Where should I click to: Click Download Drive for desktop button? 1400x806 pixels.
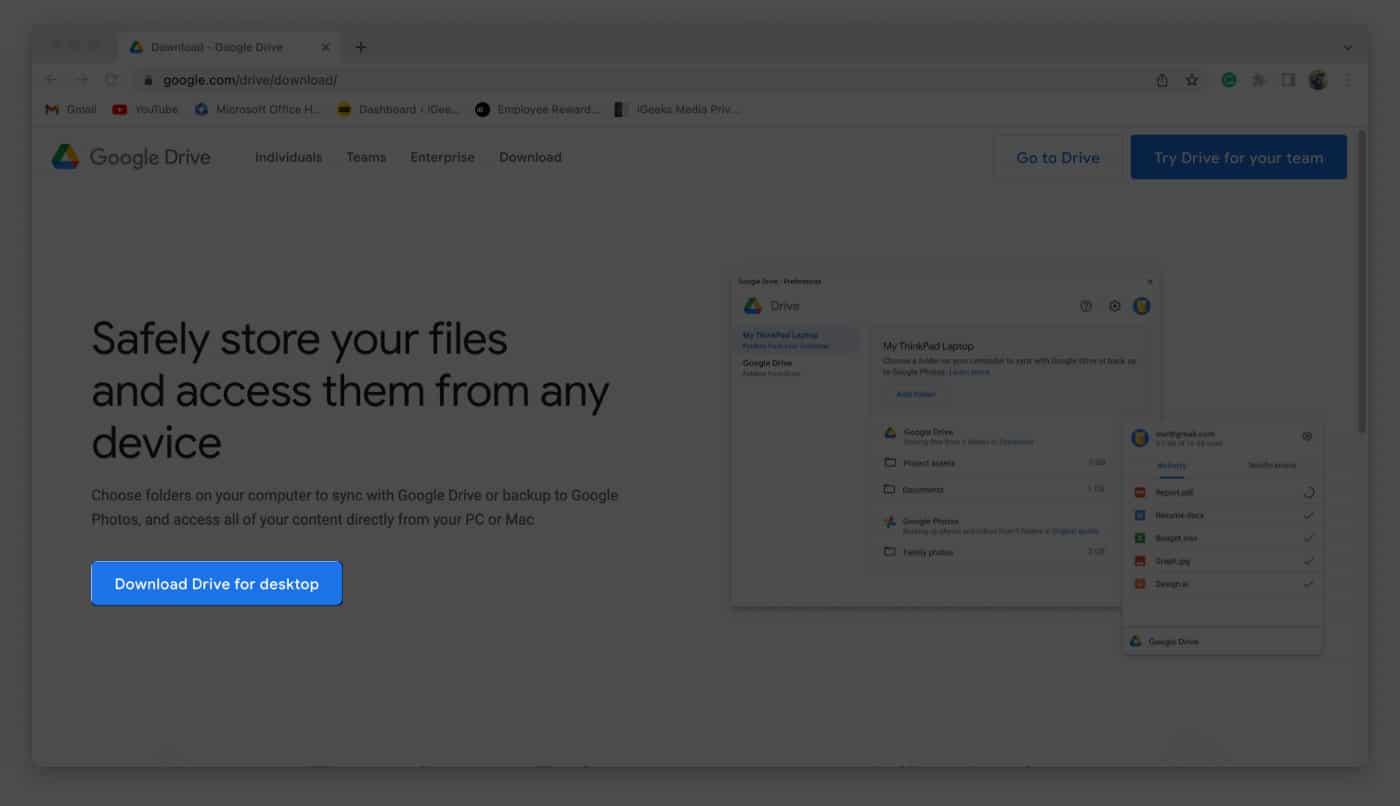coord(216,583)
